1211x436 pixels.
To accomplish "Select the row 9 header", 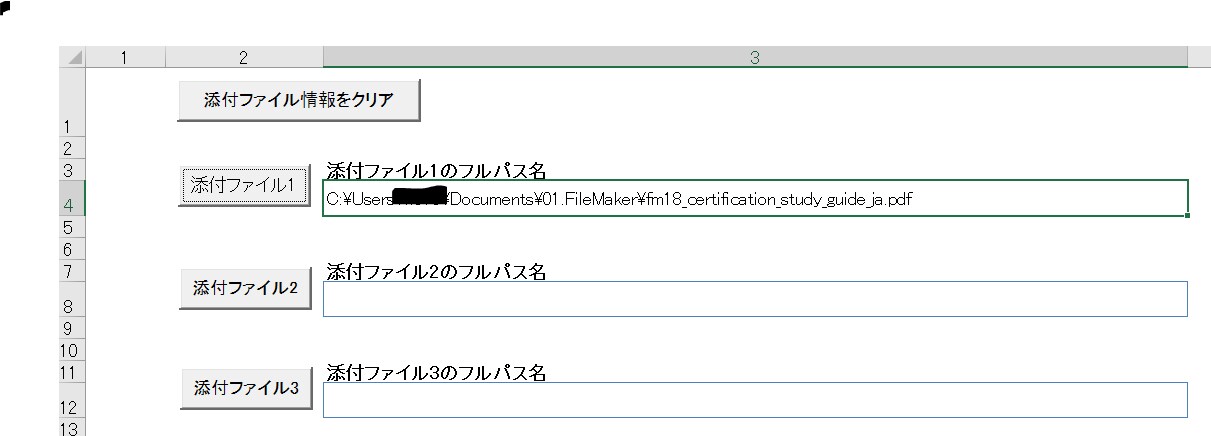I will tap(73, 328).
